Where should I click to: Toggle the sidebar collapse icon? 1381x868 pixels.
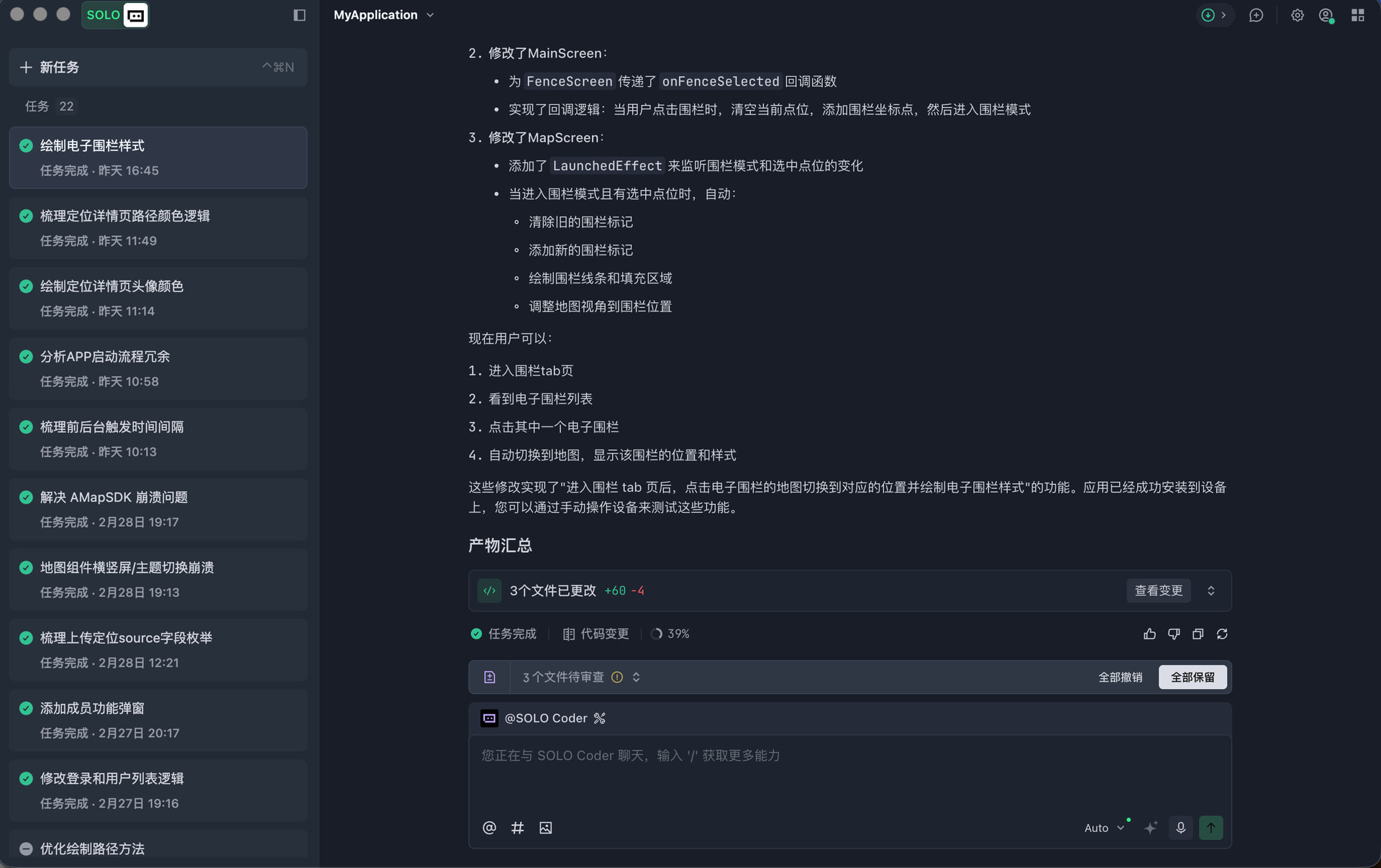299,15
